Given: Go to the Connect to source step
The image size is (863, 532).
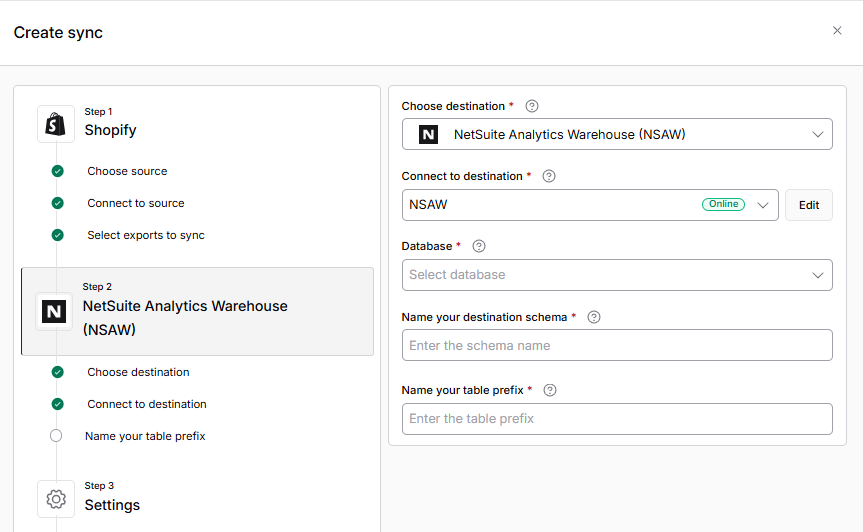Looking at the screenshot, I should (x=136, y=203).
